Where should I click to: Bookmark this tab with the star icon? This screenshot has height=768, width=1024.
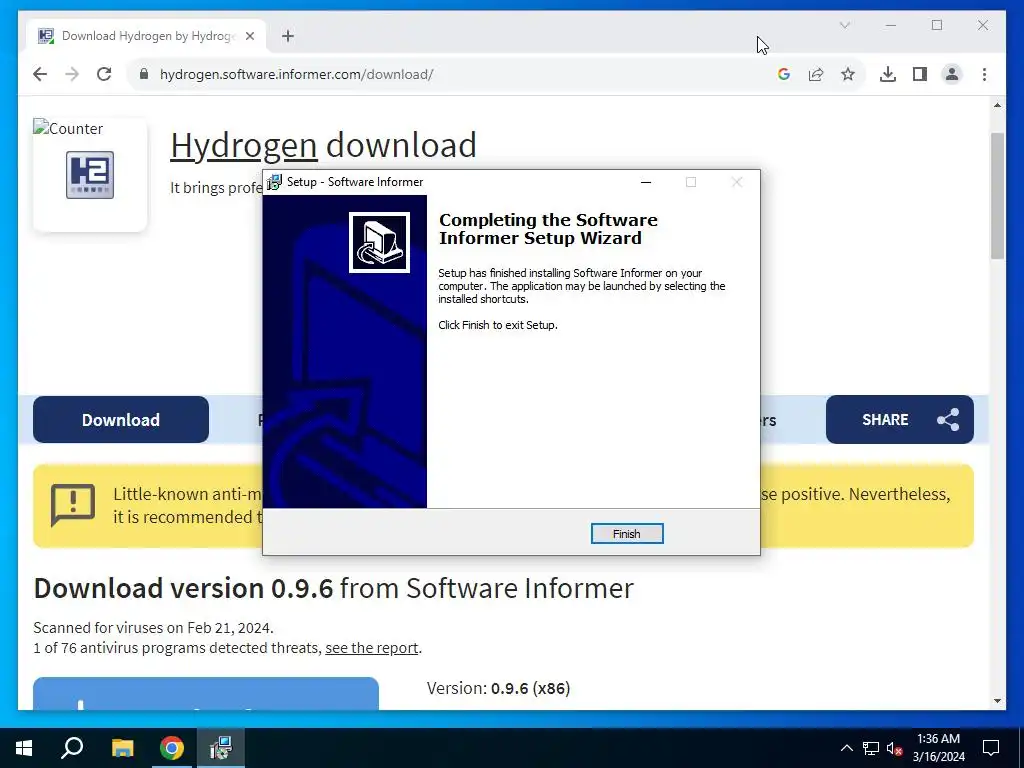[x=848, y=74]
